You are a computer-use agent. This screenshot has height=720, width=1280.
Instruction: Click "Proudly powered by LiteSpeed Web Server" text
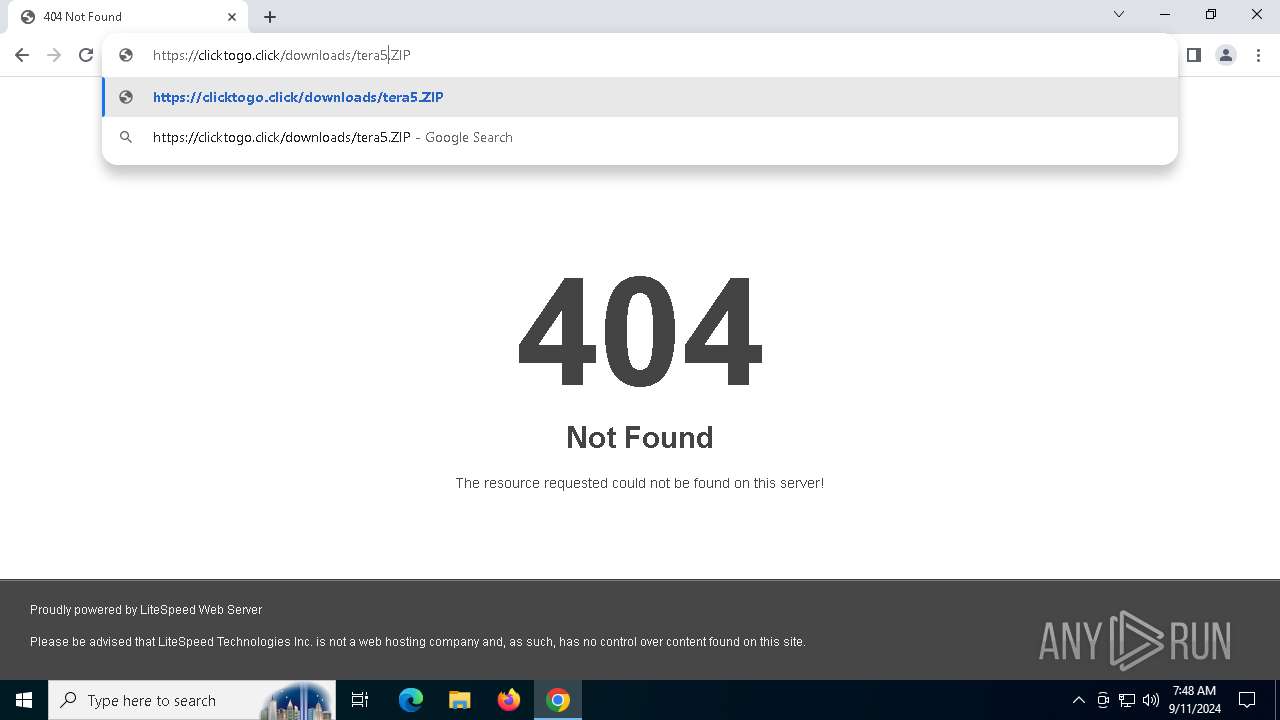coord(146,609)
